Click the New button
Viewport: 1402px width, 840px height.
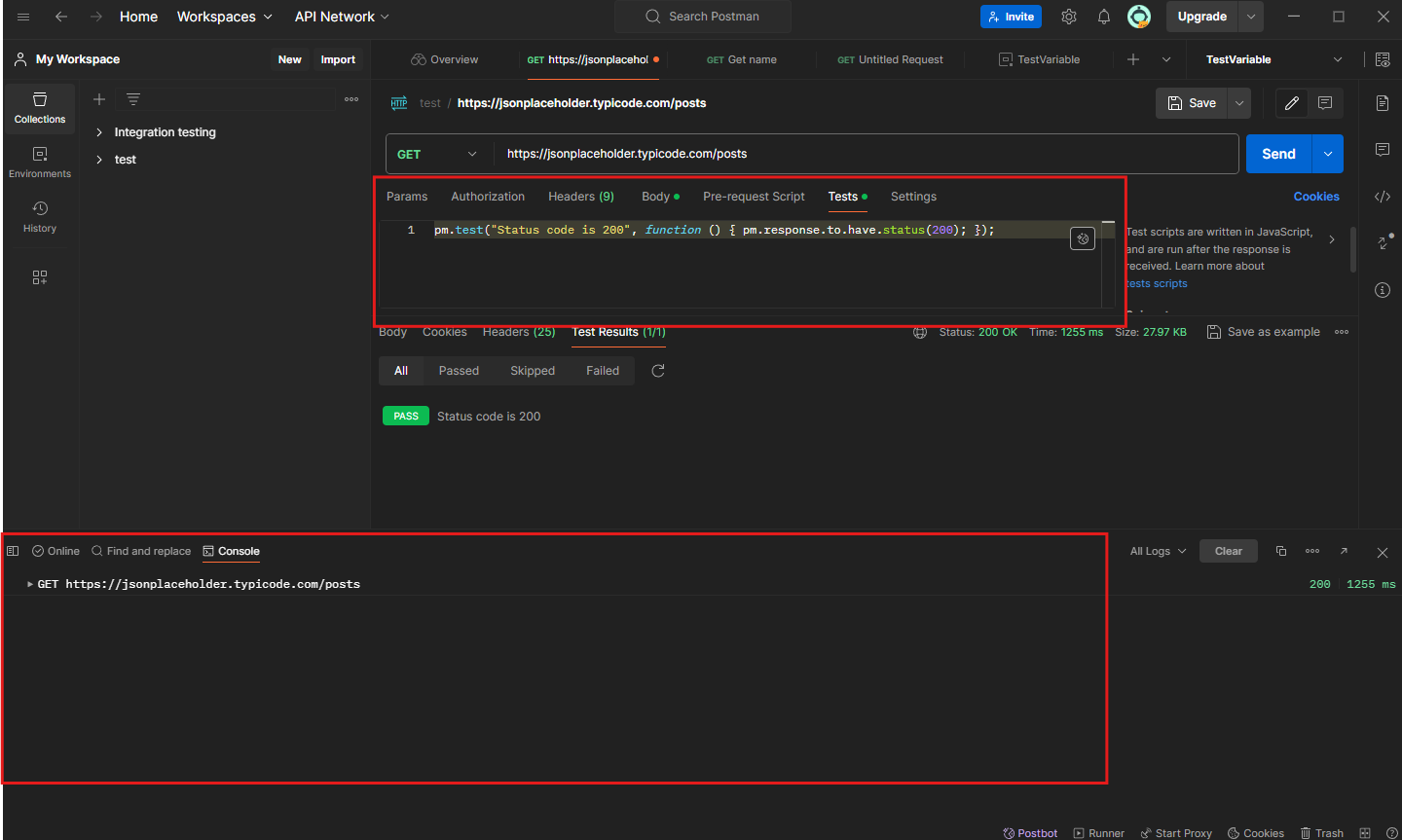[289, 59]
